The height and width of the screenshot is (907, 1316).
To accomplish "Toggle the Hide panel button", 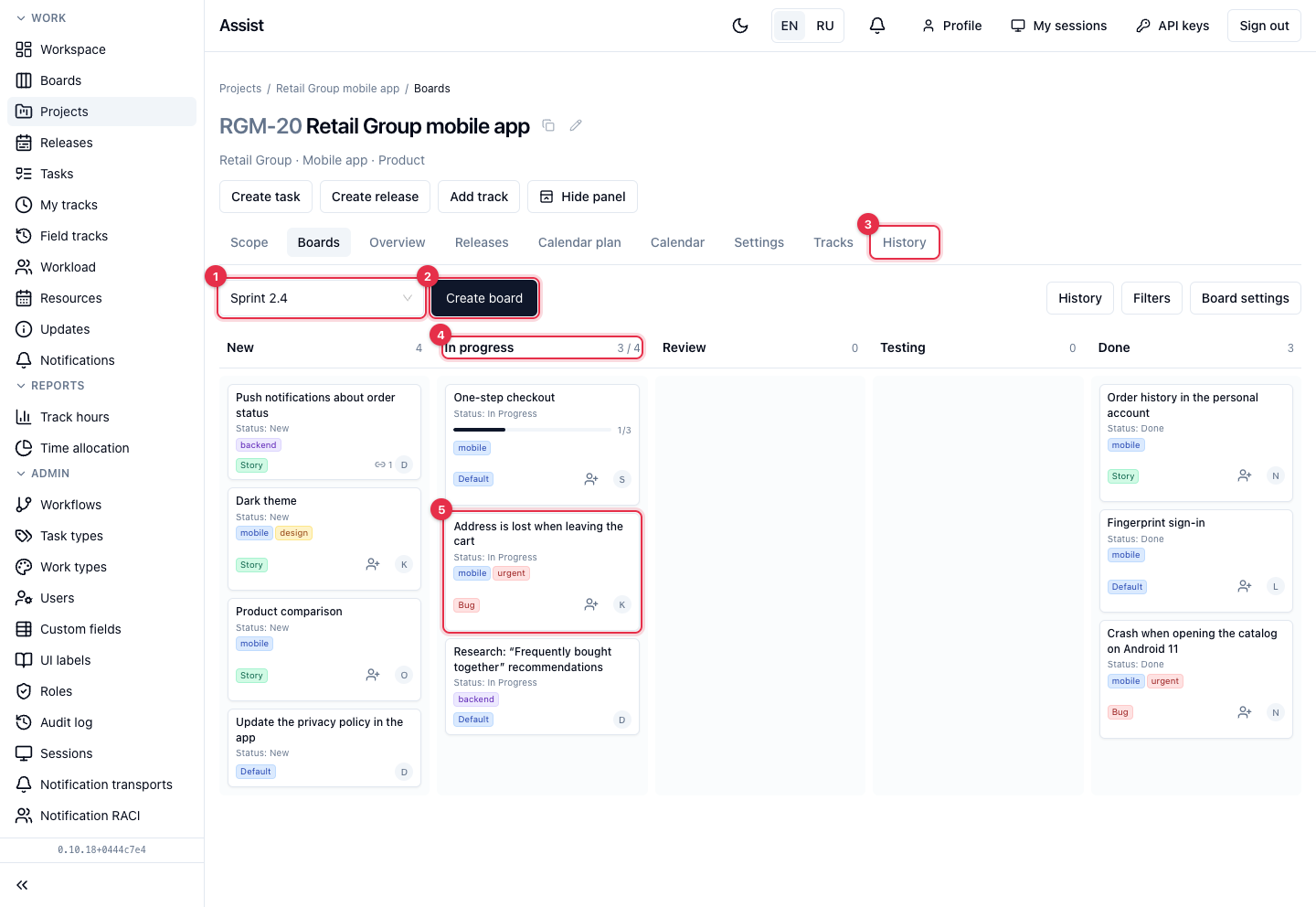I will tap(583, 197).
